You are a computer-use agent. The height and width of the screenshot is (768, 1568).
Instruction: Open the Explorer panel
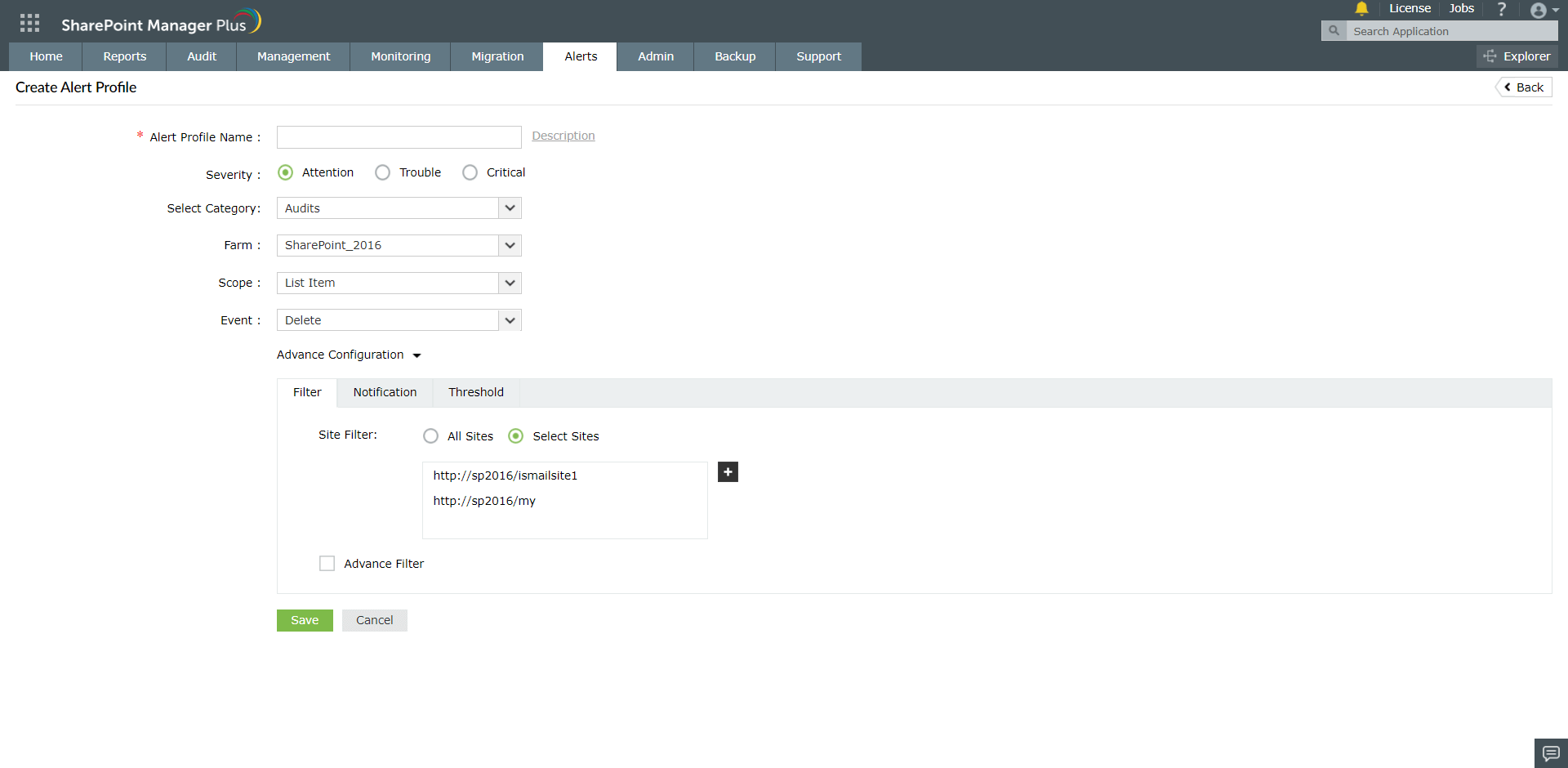(x=1517, y=56)
